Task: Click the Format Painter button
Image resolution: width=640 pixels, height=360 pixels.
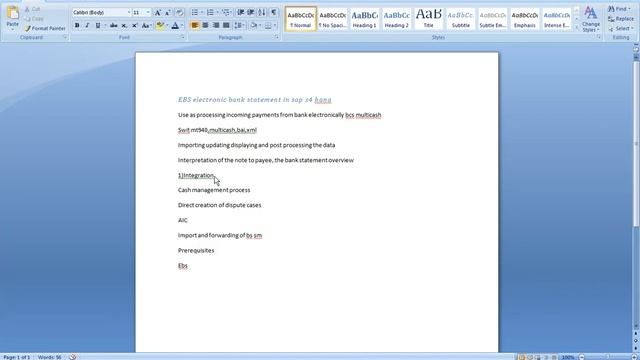Action: point(45,28)
